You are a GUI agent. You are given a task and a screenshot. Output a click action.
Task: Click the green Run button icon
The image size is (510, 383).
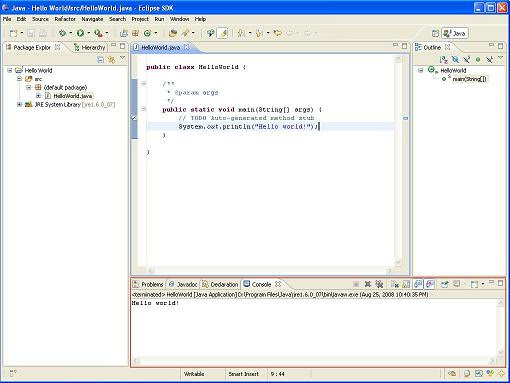pos(80,33)
